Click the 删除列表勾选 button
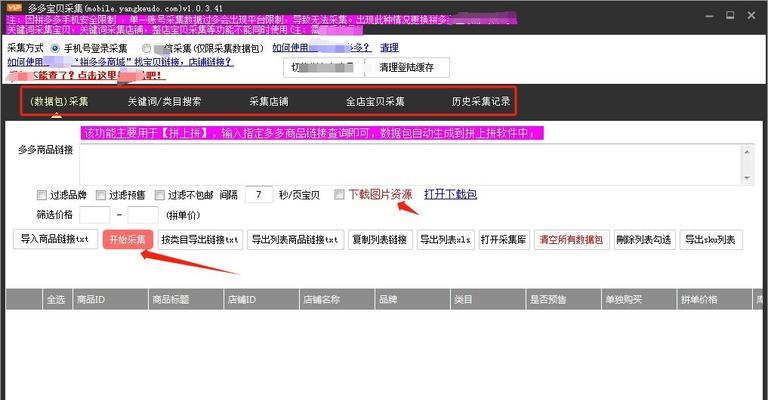The height and width of the screenshot is (400, 768). pyautogui.click(x=644, y=239)
